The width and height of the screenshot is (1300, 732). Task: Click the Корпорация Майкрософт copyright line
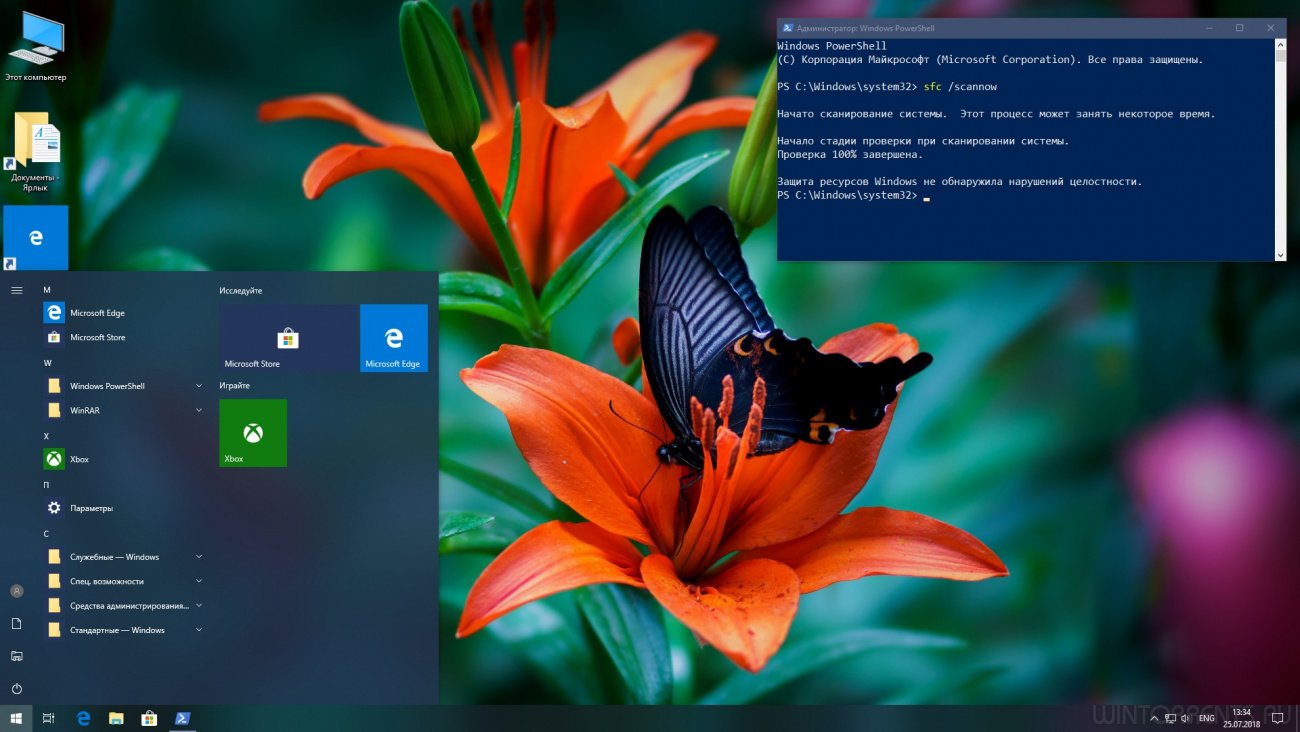pyautogui.click(x=990, y=60)
